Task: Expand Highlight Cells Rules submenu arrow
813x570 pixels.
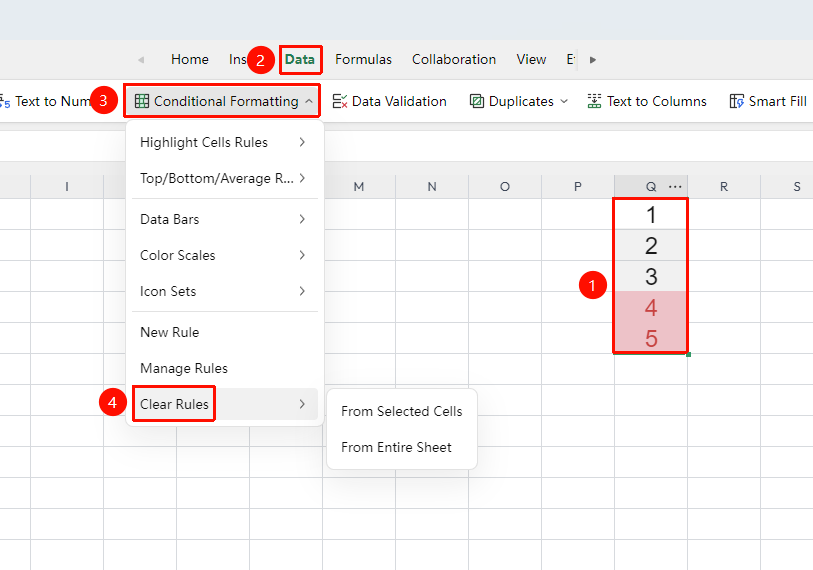Action: [302, 142]
